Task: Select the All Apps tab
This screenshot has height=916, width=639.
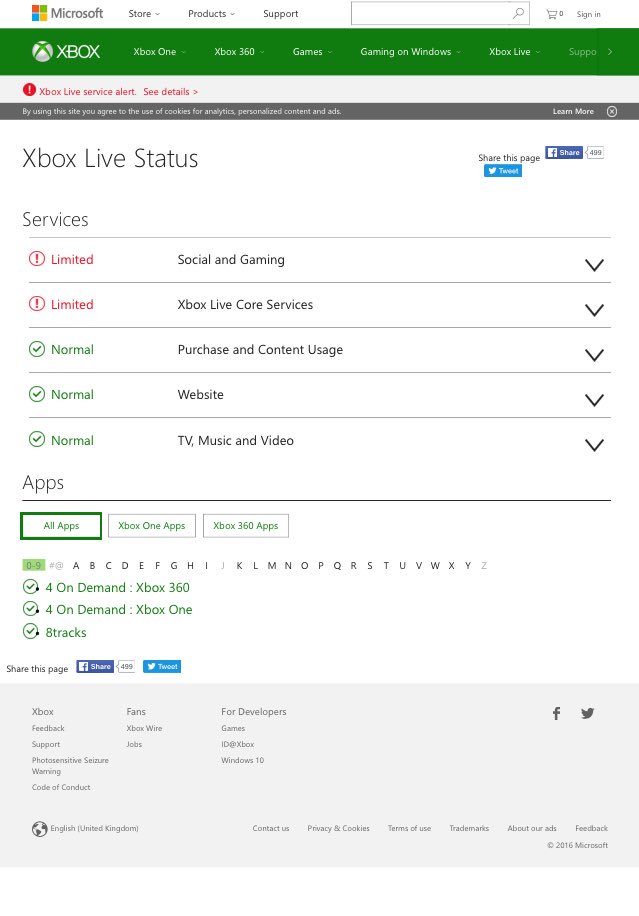Action: tap(61, 526)
